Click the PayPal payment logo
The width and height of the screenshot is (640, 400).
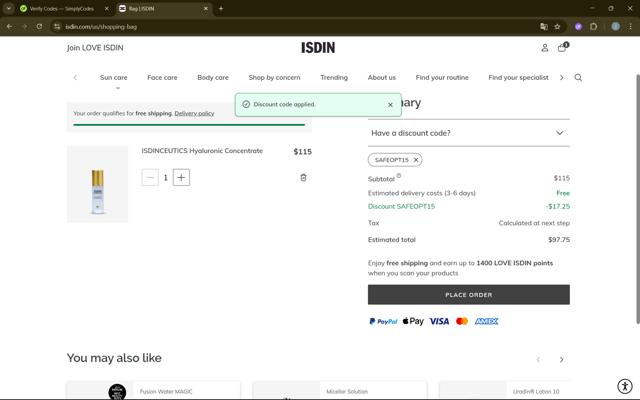coord(383,322)
